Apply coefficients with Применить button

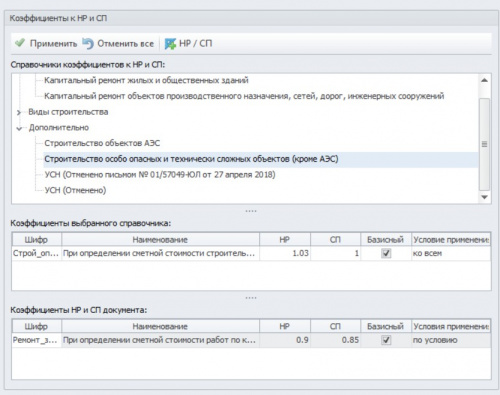coord(46,43)
